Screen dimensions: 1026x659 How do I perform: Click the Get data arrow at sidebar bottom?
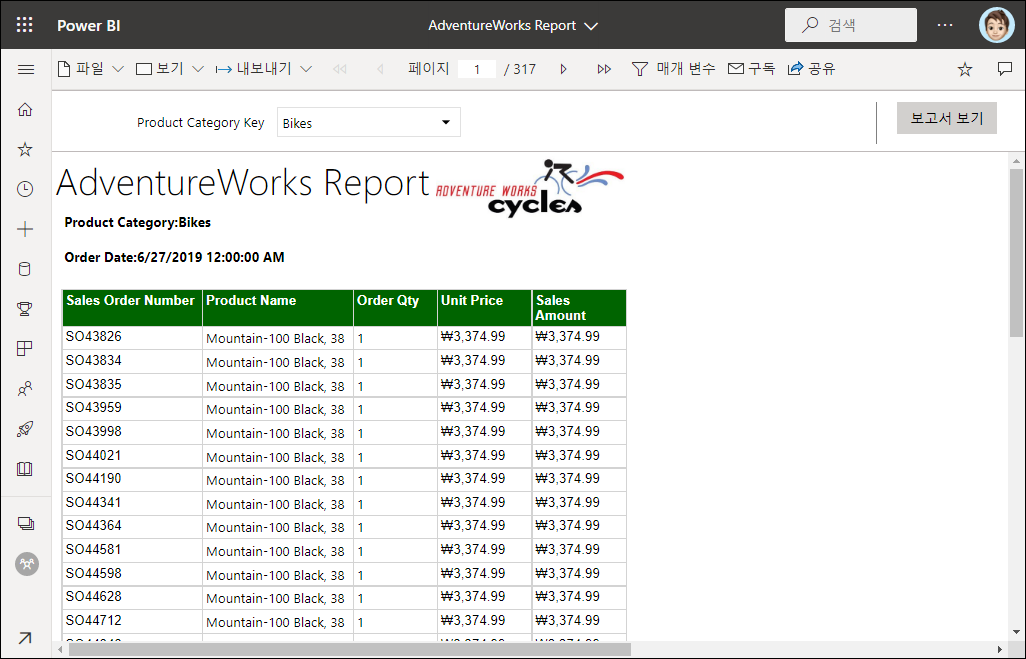coord(25,637)
